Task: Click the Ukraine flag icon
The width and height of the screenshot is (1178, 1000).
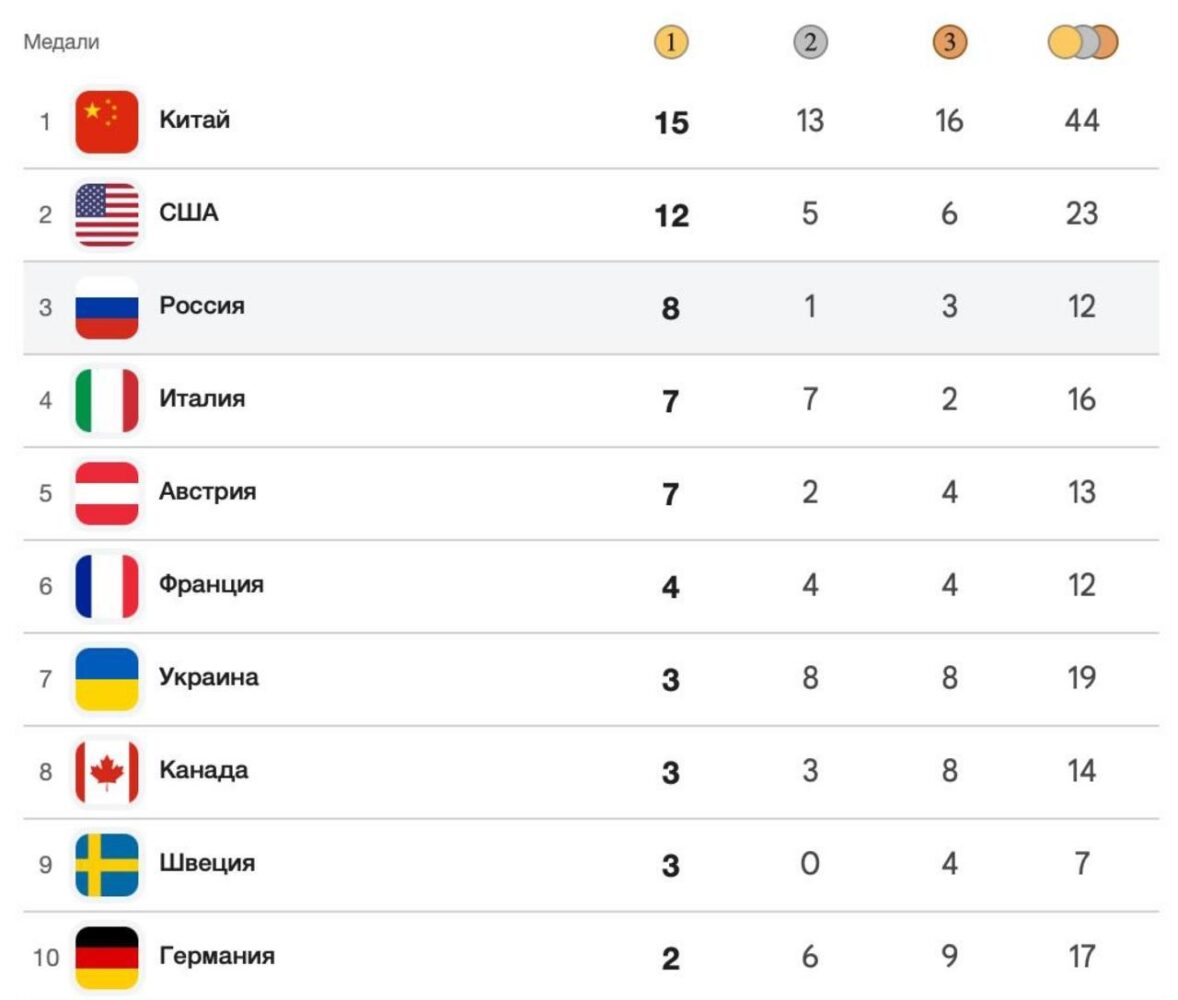Action: [x=107, y=678]
